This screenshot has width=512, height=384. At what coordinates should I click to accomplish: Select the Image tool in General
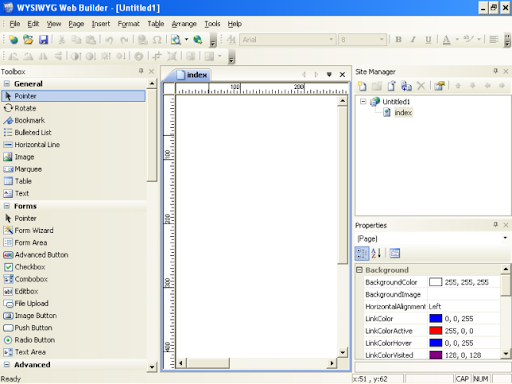(73, 157)
